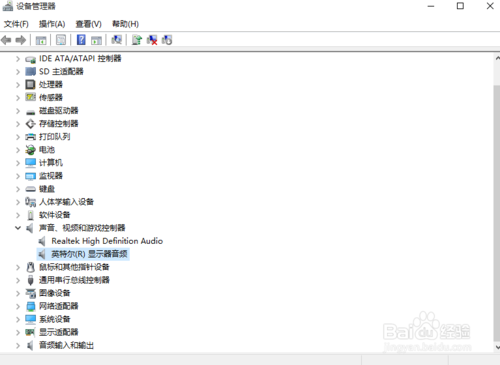
Task: Select the 打印队列 label
Action: [55, 137]
